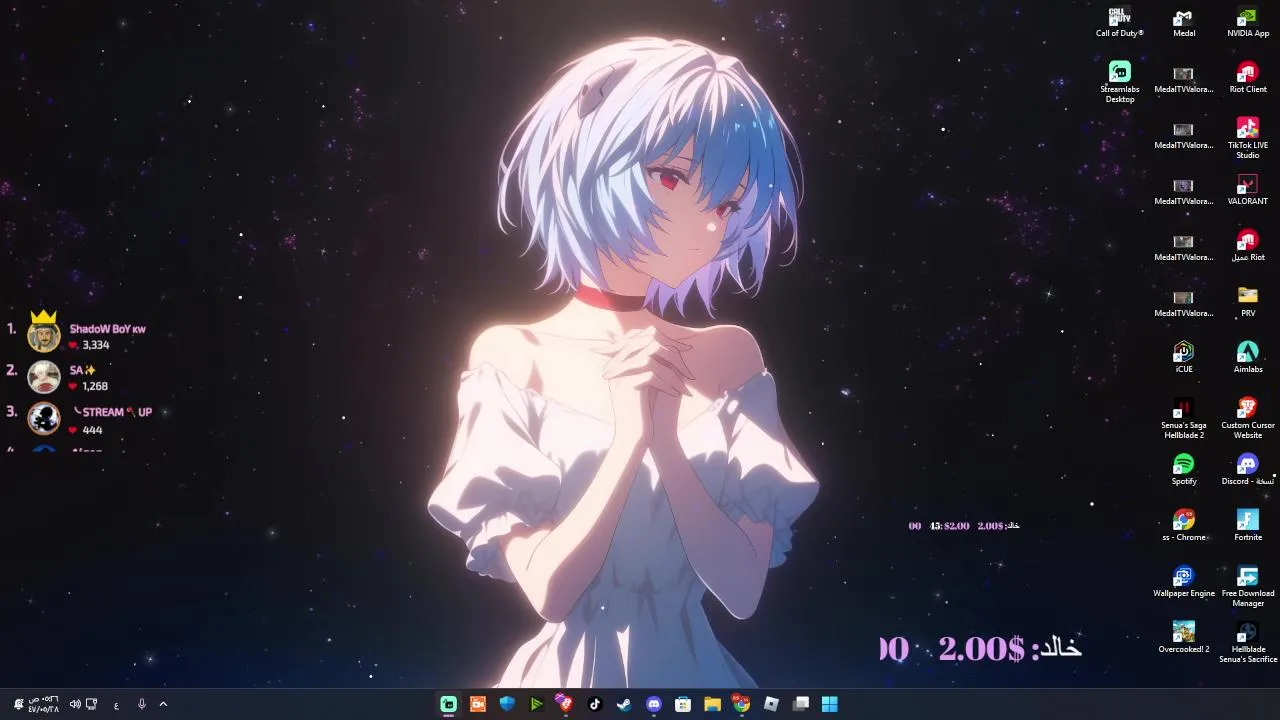Select the ss - Chrome desktop shortcut

[x=1184, y=527]
